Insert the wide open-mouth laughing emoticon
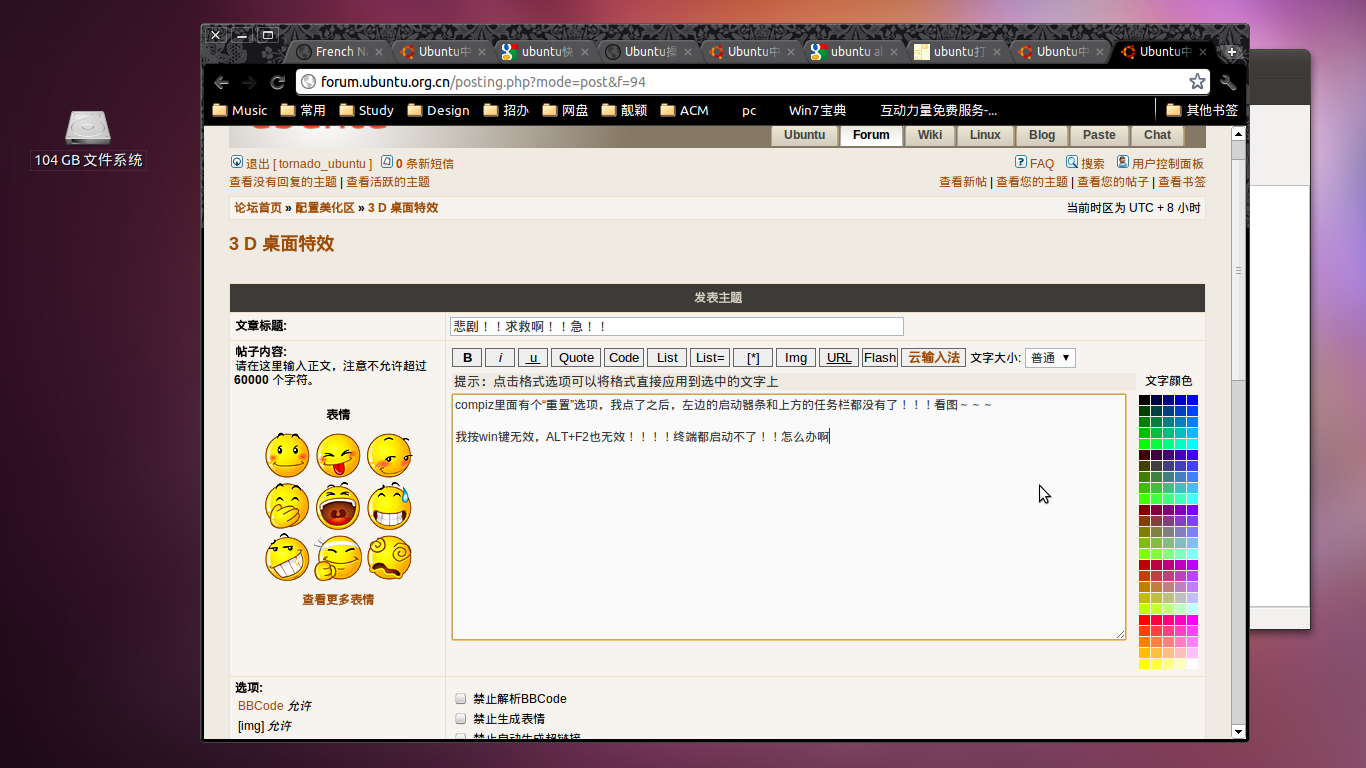This screenshot has height=768, width=1366. point(338,506)
